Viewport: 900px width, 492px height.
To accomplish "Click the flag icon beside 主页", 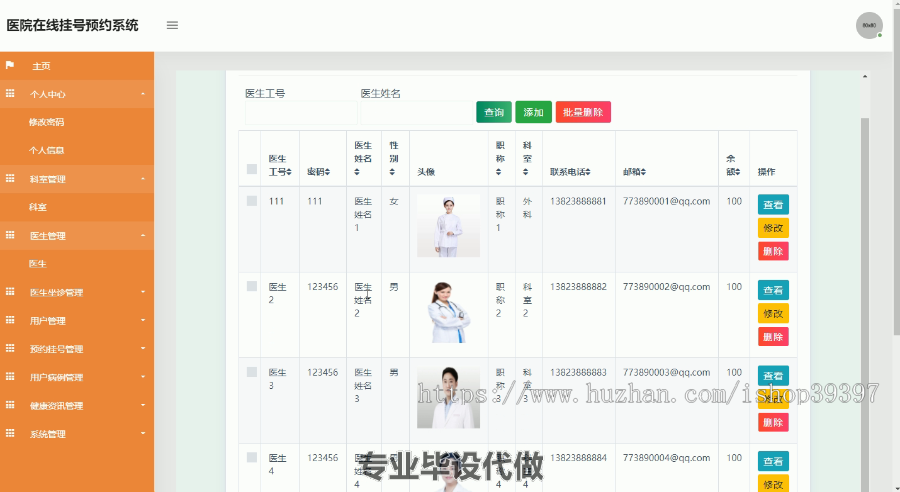I will tap(10, 65).
